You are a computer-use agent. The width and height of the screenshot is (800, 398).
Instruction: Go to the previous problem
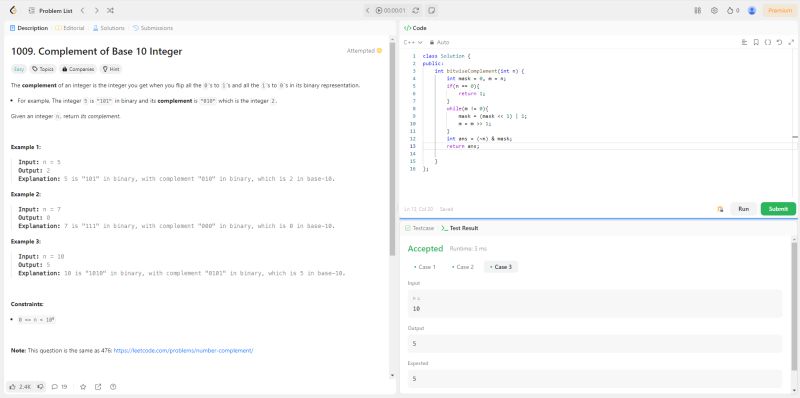pyautogui.click(x=83, y=10)
